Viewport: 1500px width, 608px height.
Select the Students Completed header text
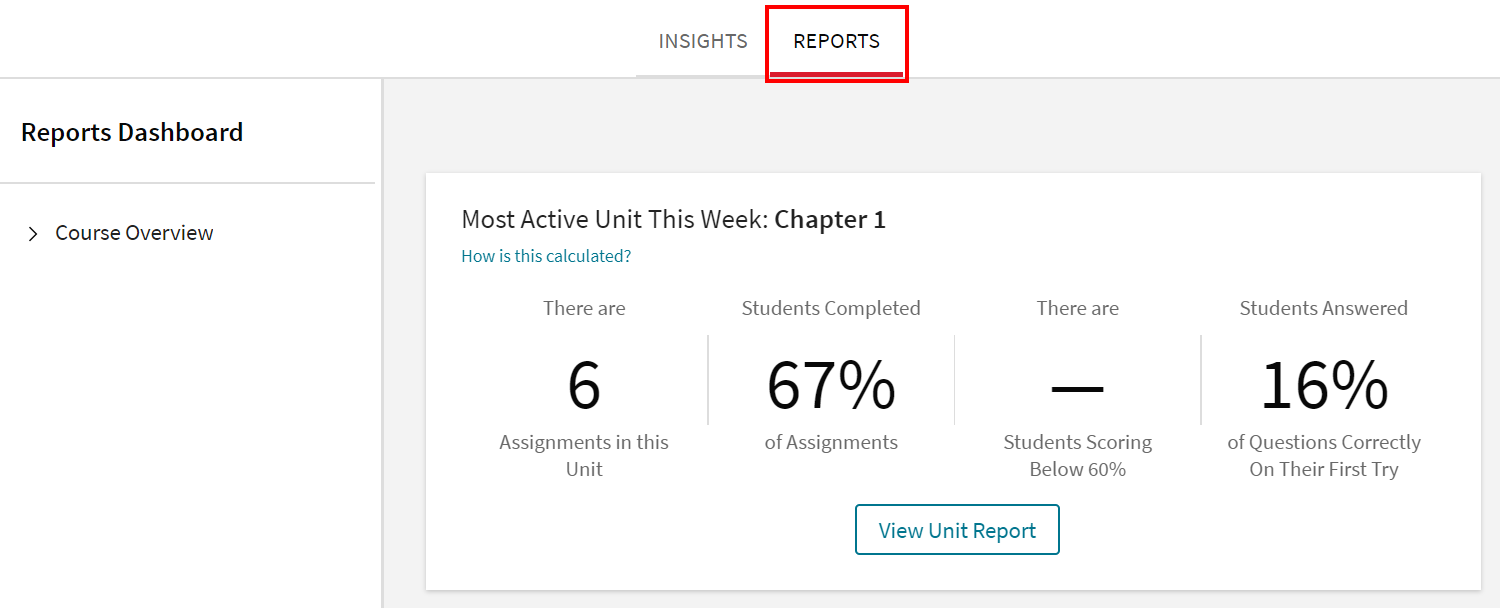coord(830,308)
